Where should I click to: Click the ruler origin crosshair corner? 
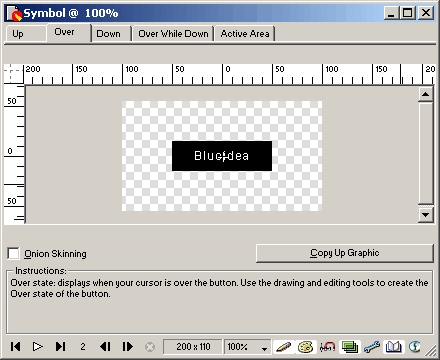pos(13,74)
